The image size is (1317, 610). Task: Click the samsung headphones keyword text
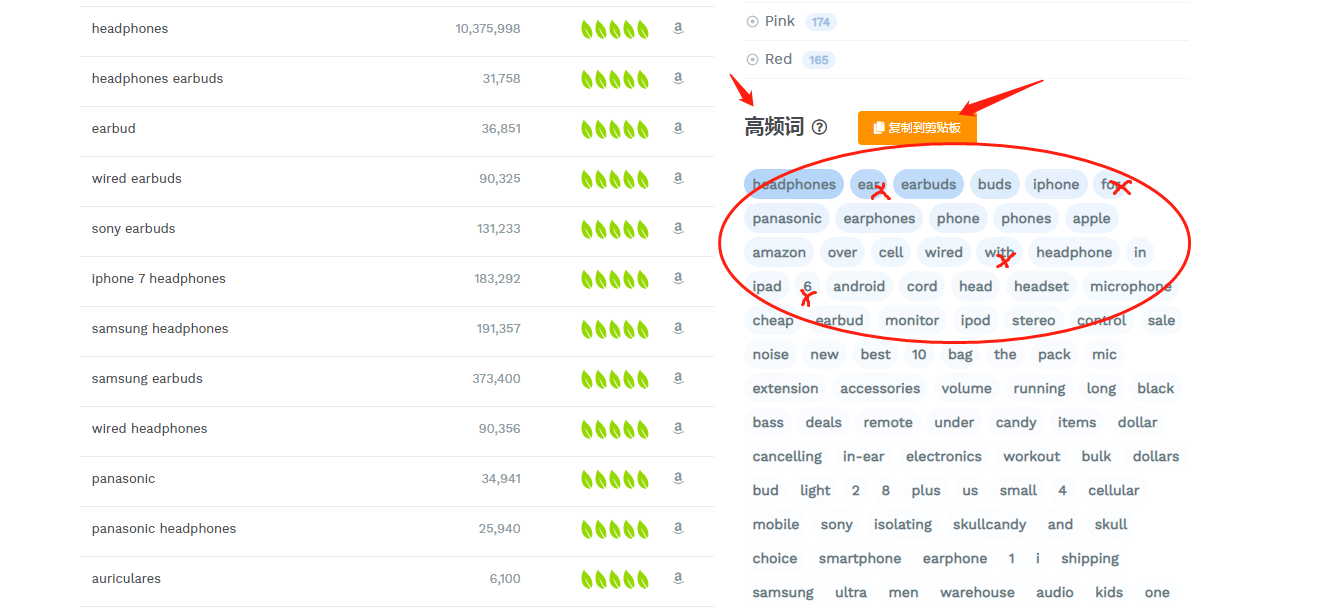(x=160, y=329)
